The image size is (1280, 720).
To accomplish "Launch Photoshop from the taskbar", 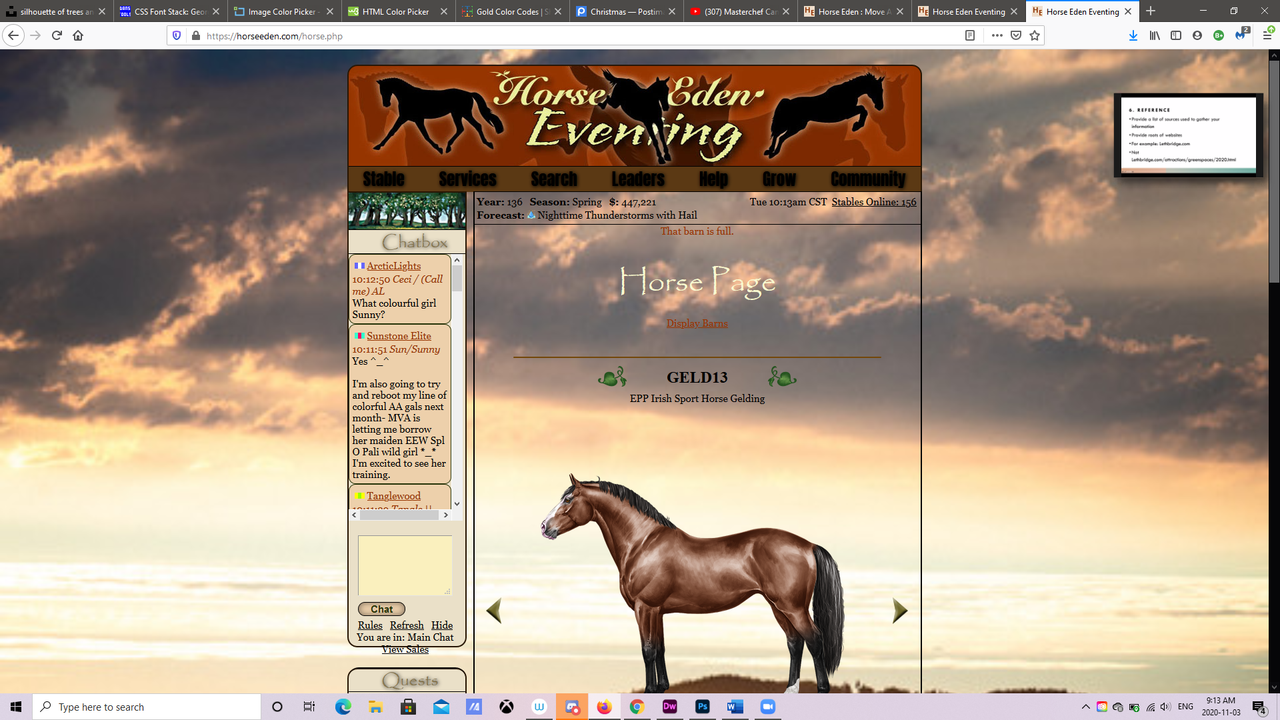I will [x=703, y=707].
